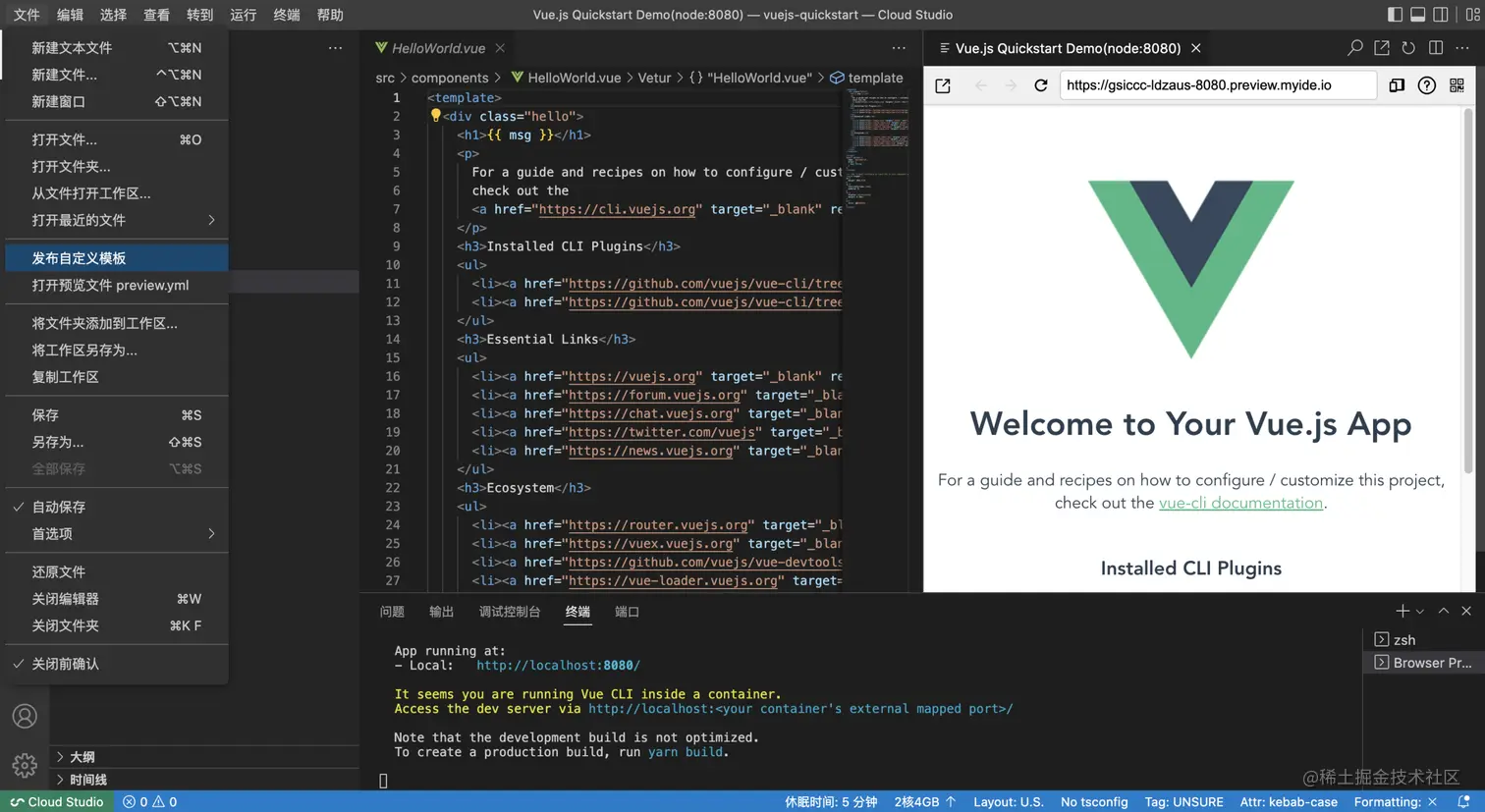Open preview externally from tab bar icon
This screenshot has width=1485, height=812.
tap(1382, 47)
